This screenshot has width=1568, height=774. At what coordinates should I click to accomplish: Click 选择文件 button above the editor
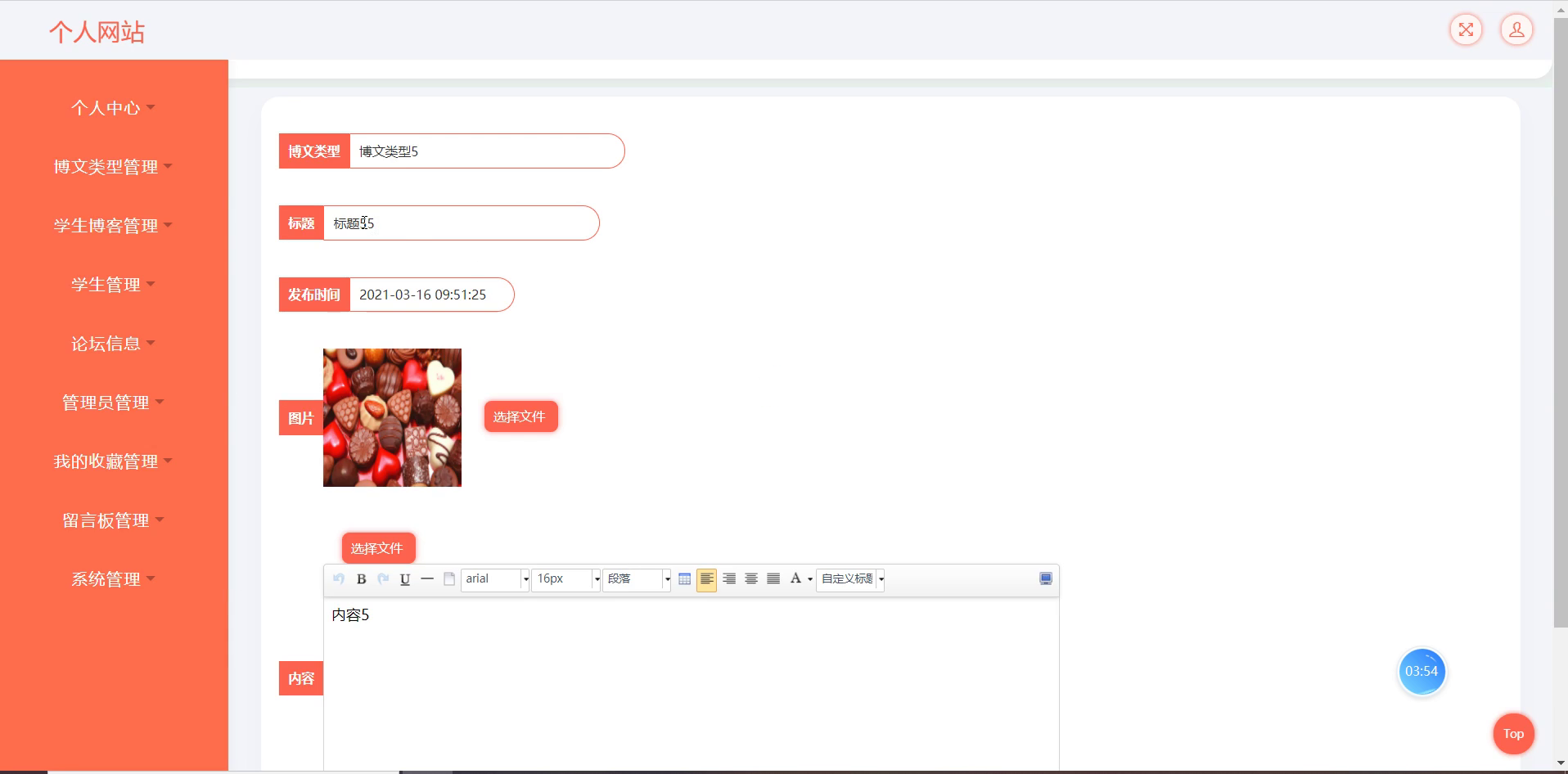pos(378,548)
